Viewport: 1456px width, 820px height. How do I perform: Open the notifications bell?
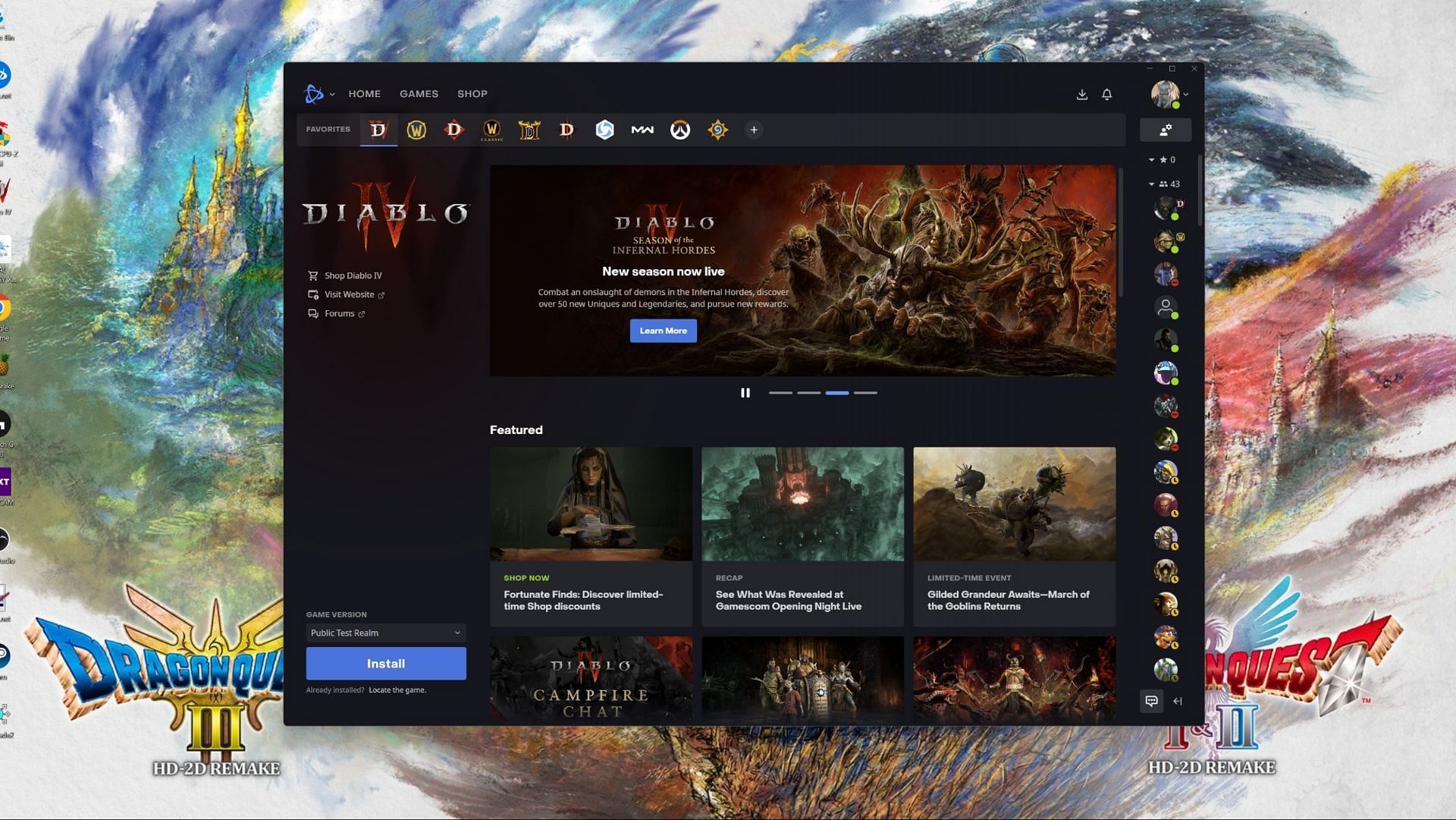pos(1106,94)
